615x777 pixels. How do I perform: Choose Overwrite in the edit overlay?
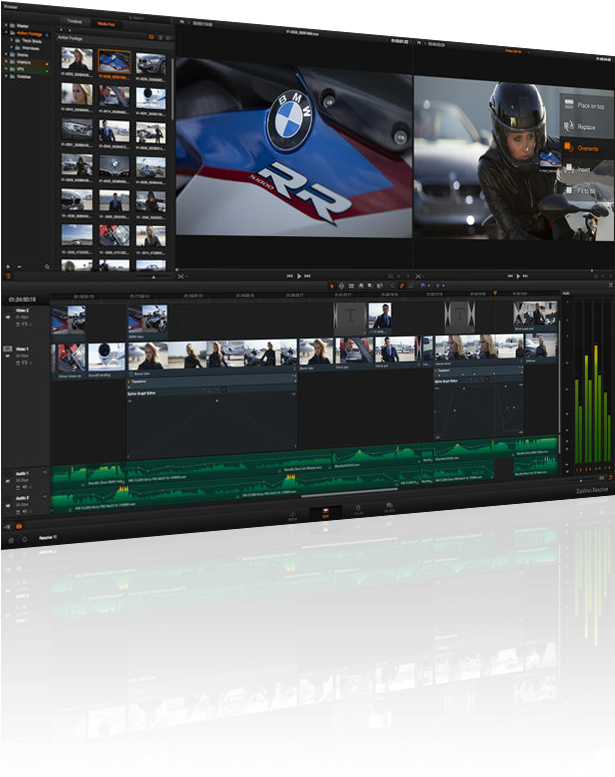588,148
